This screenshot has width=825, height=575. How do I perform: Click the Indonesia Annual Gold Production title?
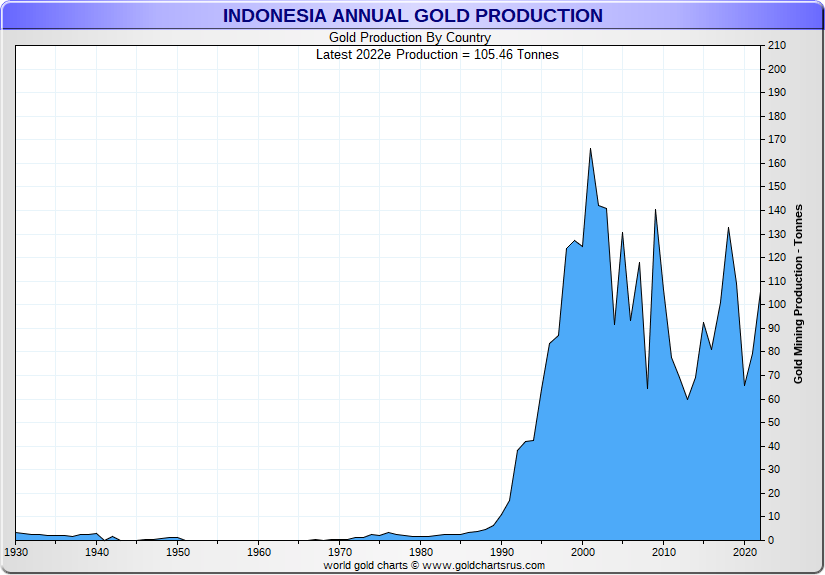tap(412, 16)
